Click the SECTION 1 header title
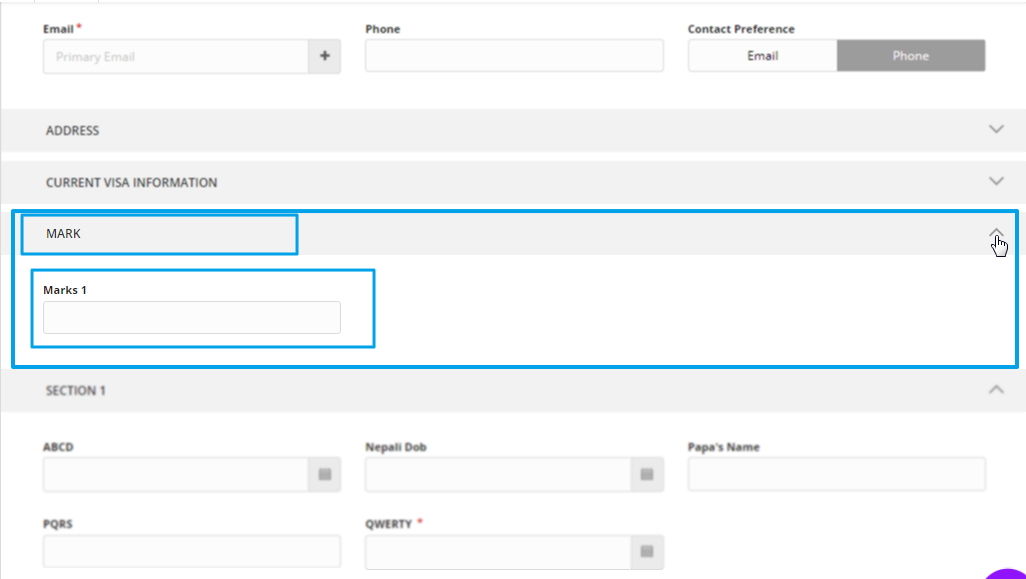 tap(76, 391)
